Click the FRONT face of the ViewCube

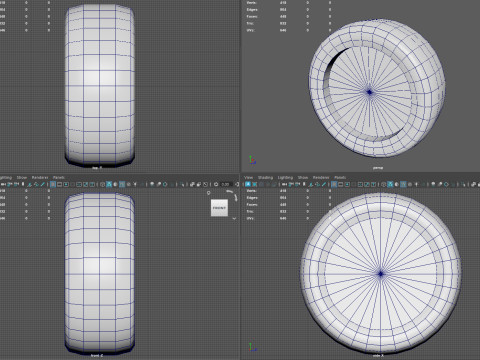coord(219,208)
